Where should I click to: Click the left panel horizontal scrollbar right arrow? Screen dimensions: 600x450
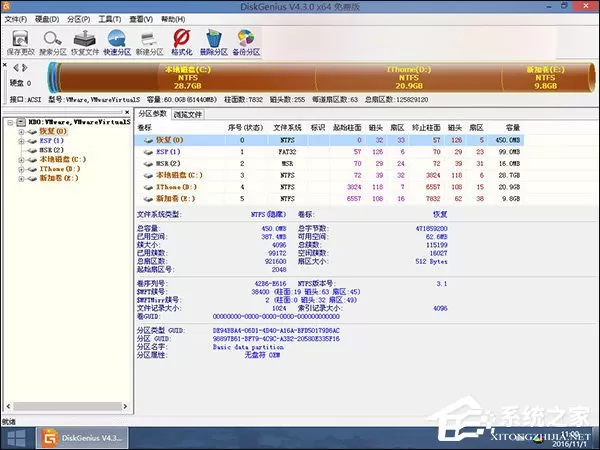pos(125,406)
